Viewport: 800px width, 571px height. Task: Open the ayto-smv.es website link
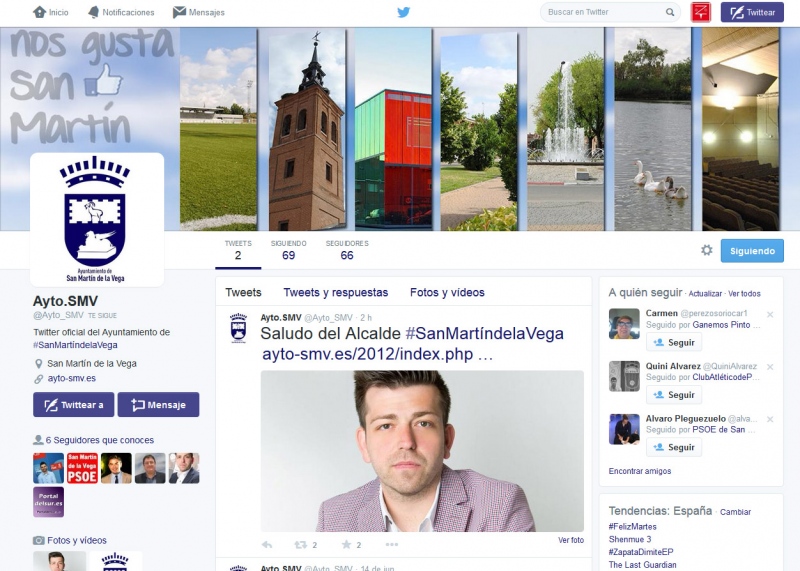tap(71, 379)
